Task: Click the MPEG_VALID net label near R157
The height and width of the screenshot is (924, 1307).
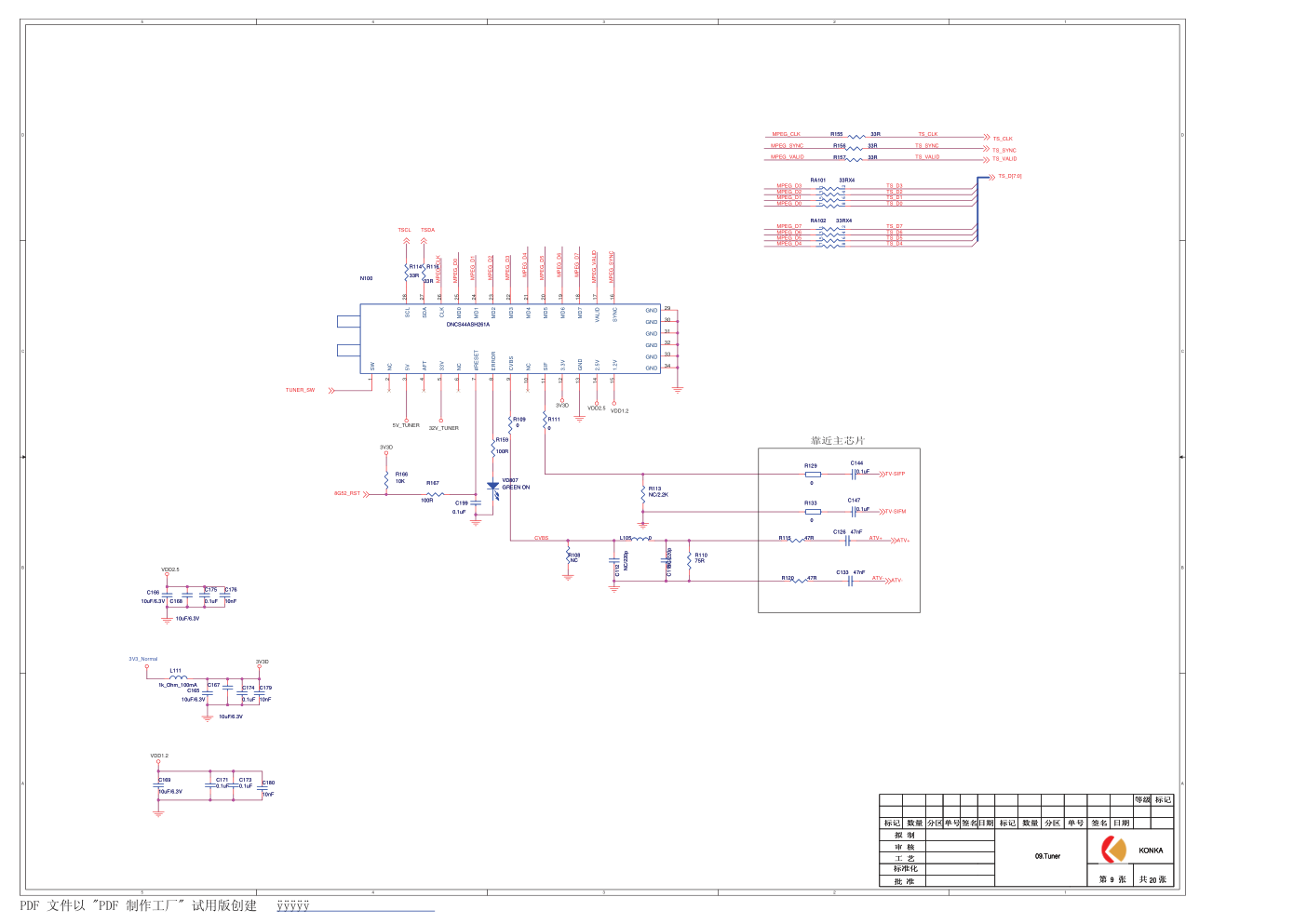Action: (x=788, y=157)
